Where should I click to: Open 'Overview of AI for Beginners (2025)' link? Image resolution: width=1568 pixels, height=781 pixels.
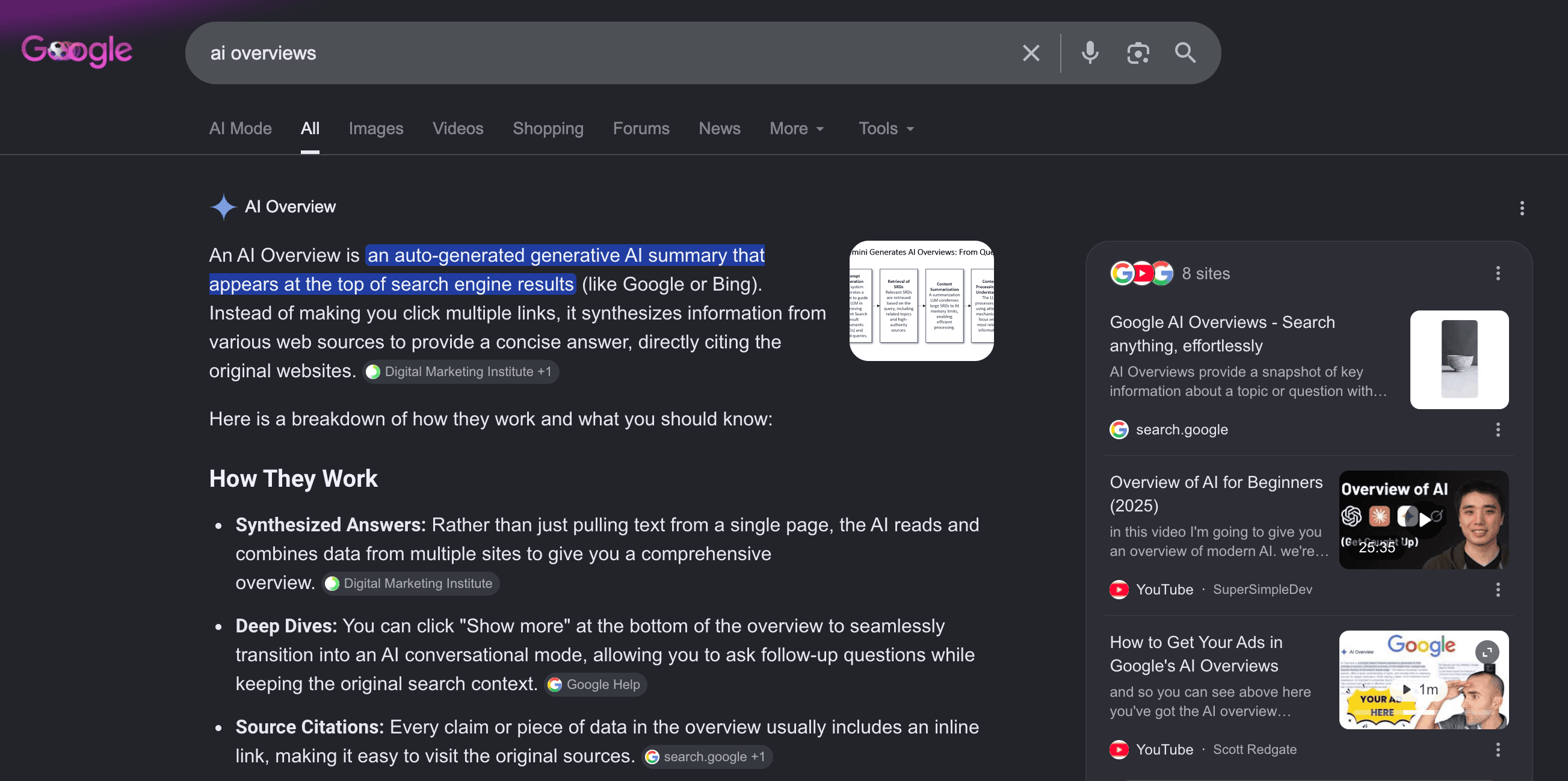pos(1216,493)
